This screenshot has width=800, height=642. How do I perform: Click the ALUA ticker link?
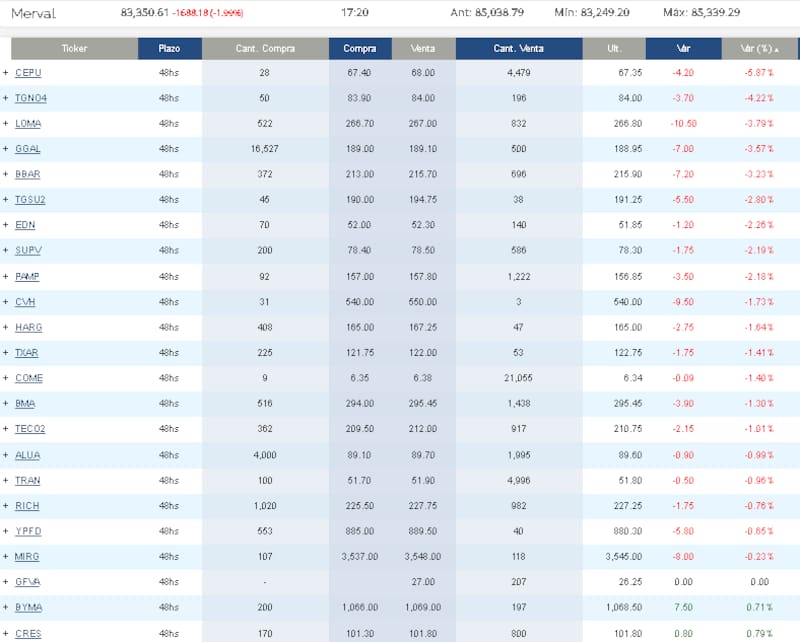click(x=28, y=455)
